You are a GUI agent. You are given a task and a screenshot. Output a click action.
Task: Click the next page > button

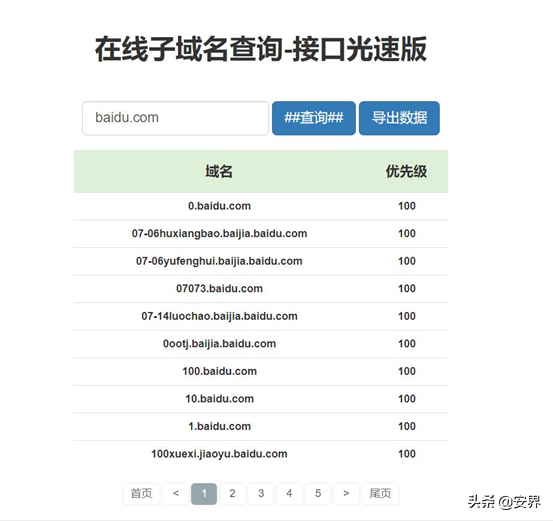click(346, 493)
